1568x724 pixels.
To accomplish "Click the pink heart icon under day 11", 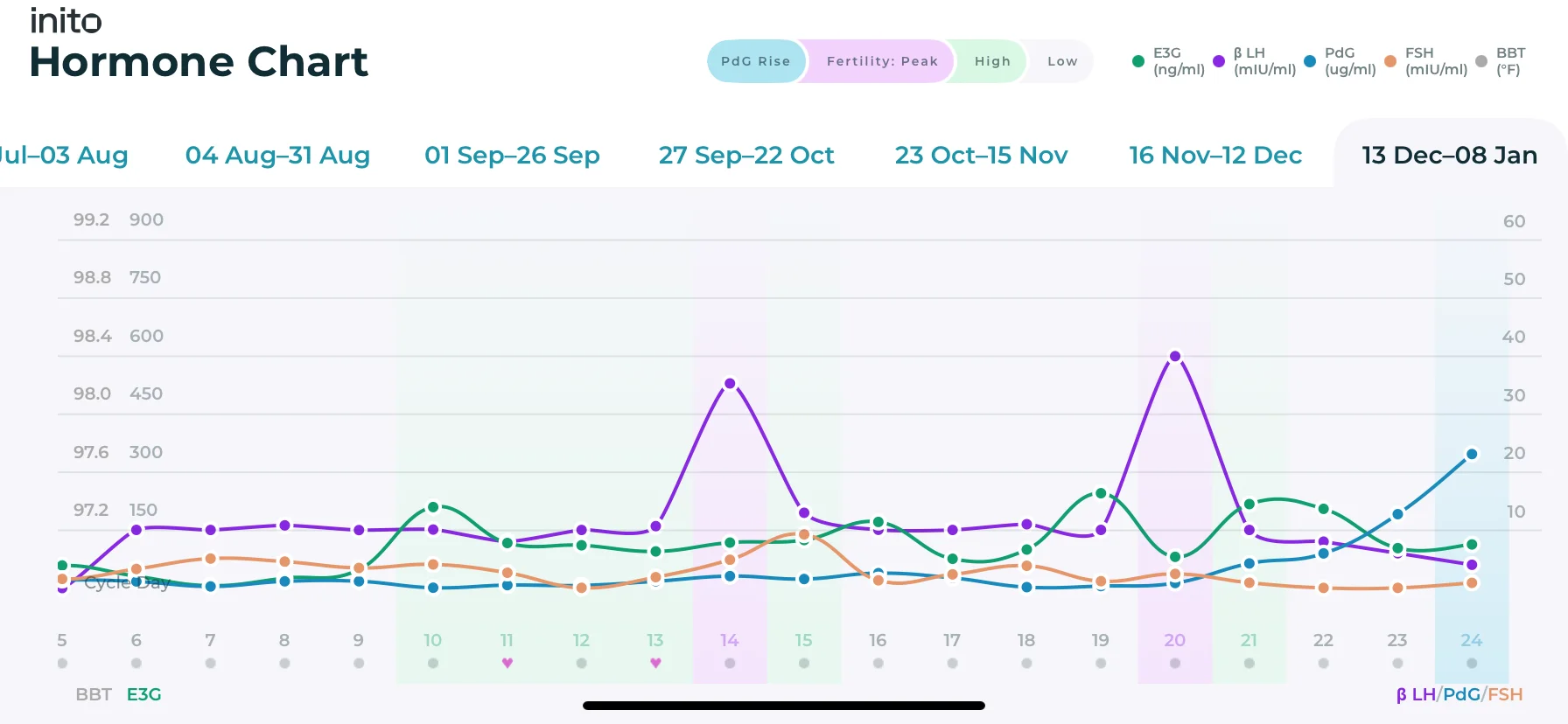I will (x=507, y=663).
